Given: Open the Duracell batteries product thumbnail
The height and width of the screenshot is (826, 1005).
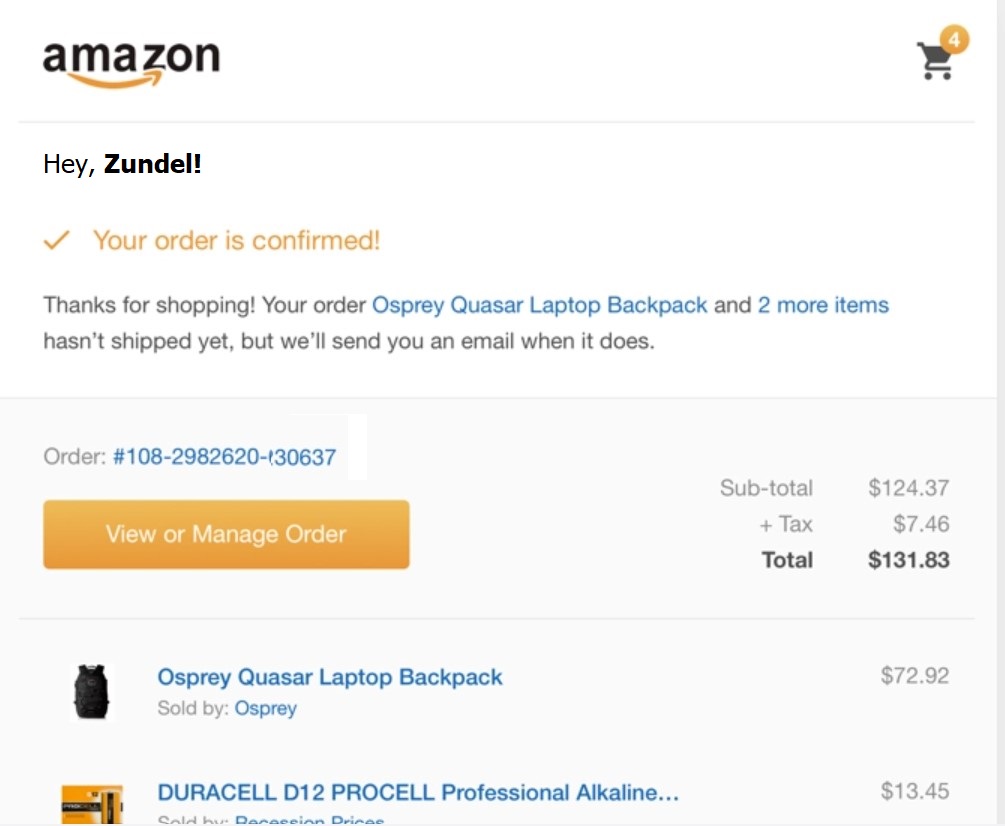Looking at the screenshot, I should 92,804.
